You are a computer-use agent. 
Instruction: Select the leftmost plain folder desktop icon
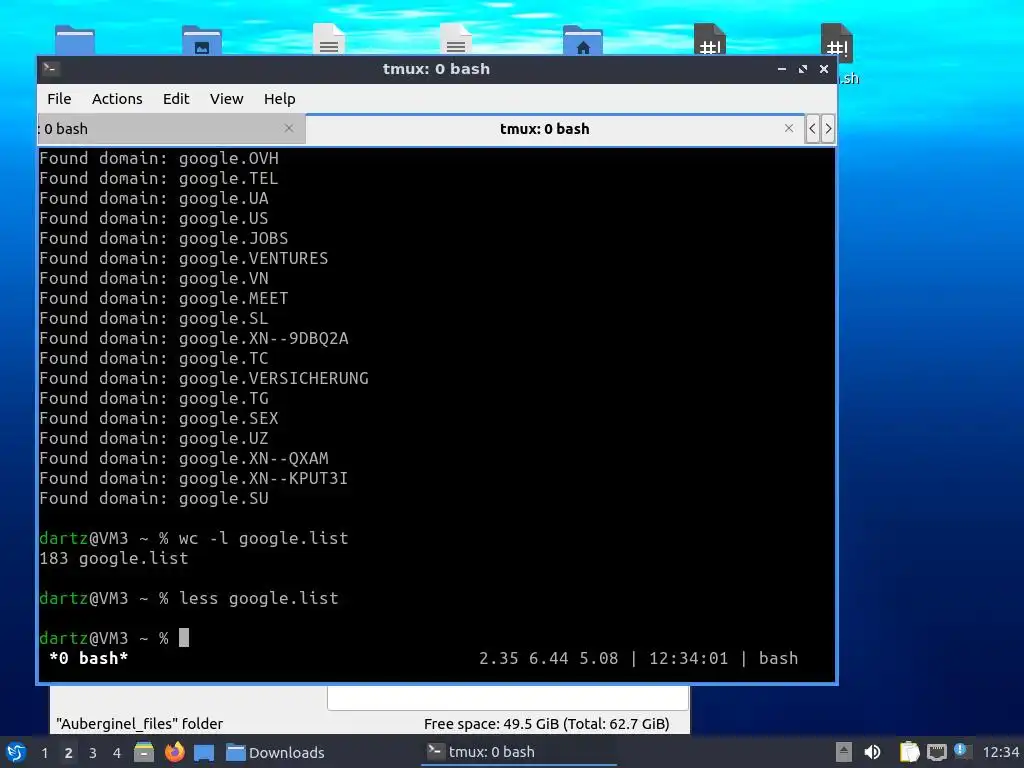pyautogui.click(x=75, y=40)
